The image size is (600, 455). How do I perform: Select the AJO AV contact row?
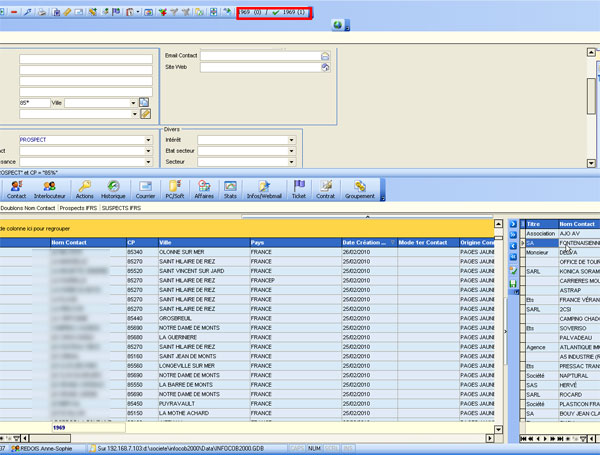tap(562, 233)
